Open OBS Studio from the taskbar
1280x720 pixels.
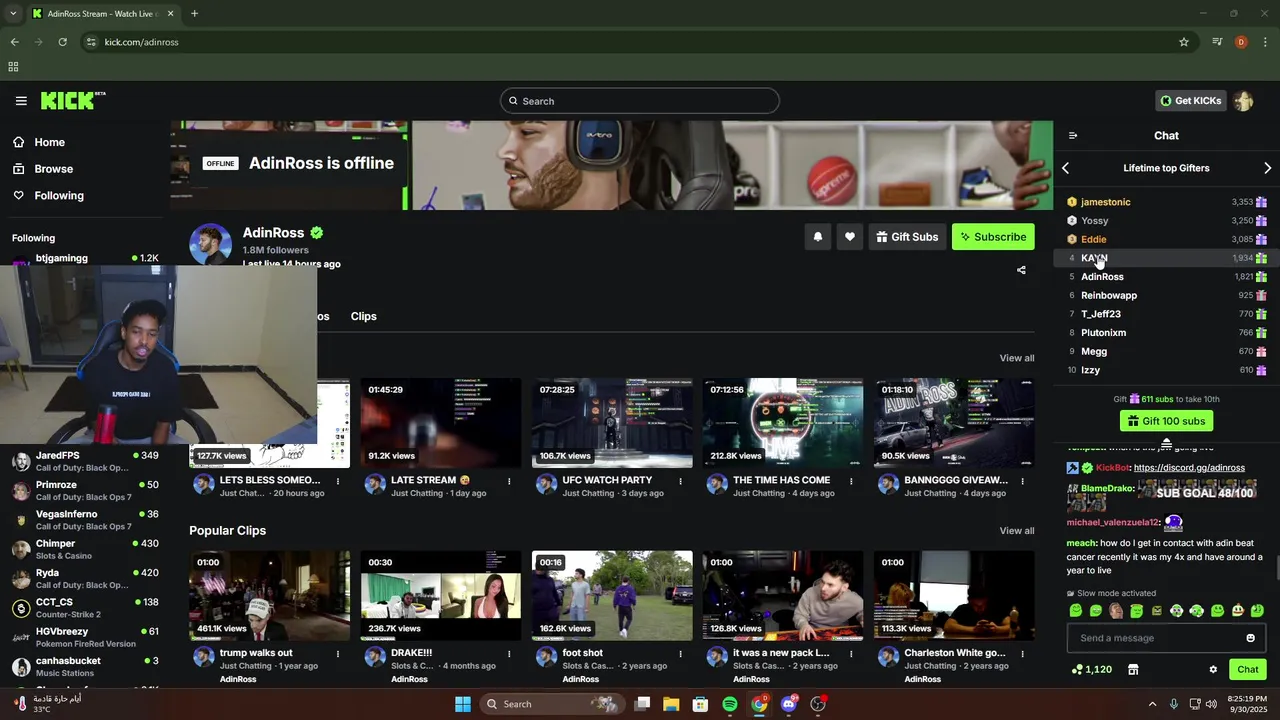pyautogui.click(x=818, y=704)
